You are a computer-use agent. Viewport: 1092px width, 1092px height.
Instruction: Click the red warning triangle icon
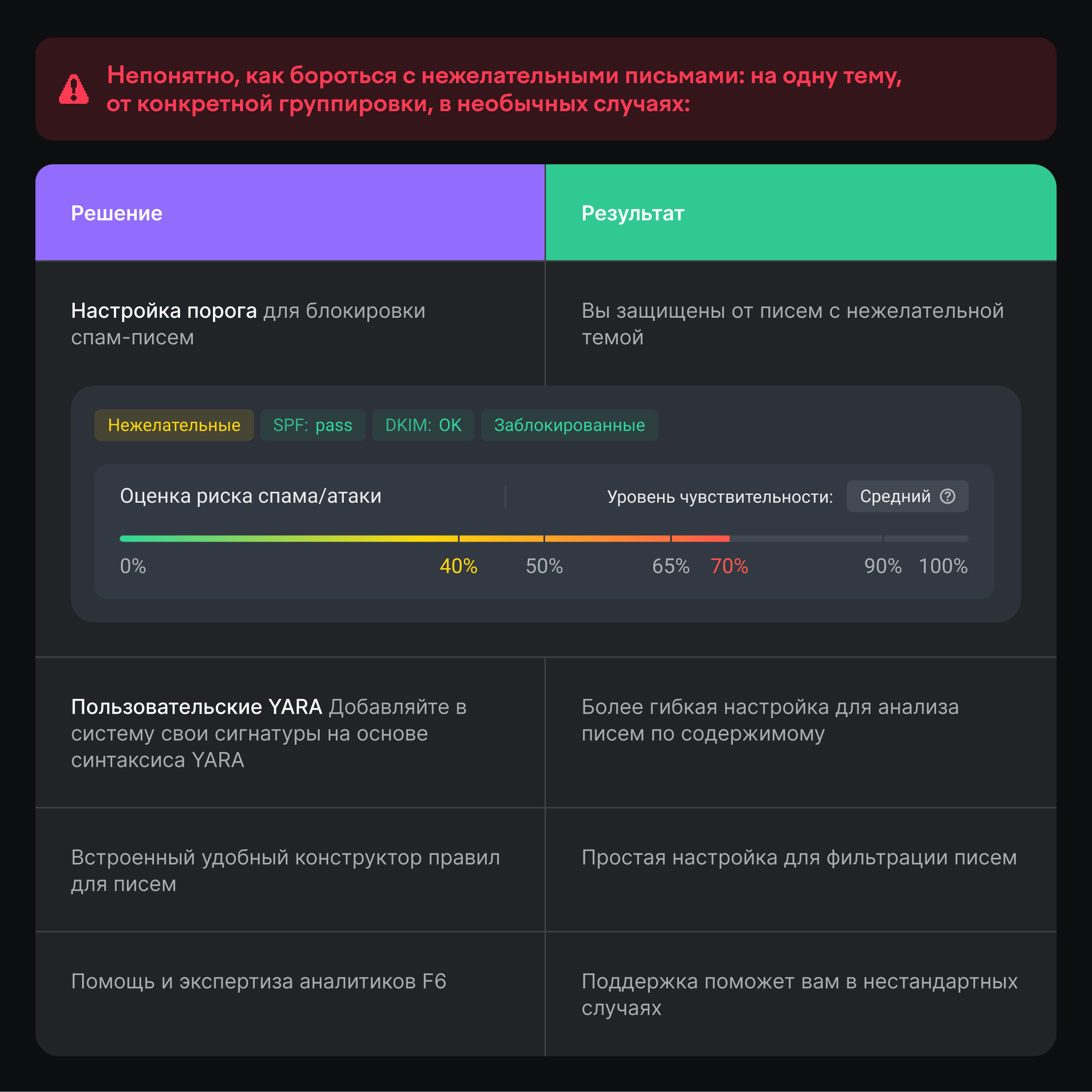coord(73,90)
